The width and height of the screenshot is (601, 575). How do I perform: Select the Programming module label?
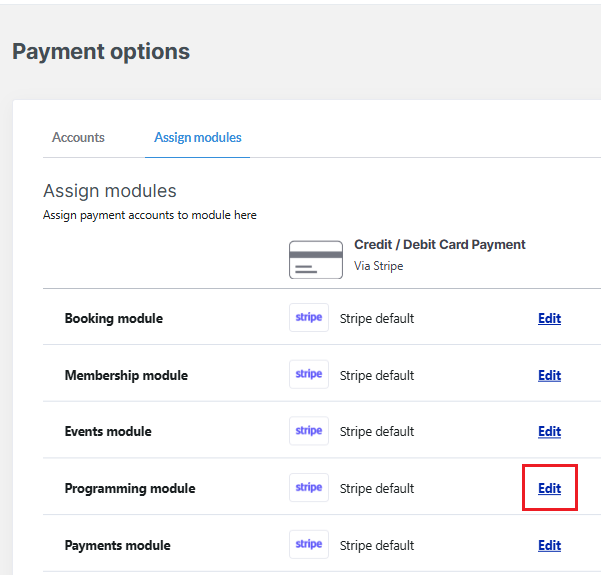(130, 488)
